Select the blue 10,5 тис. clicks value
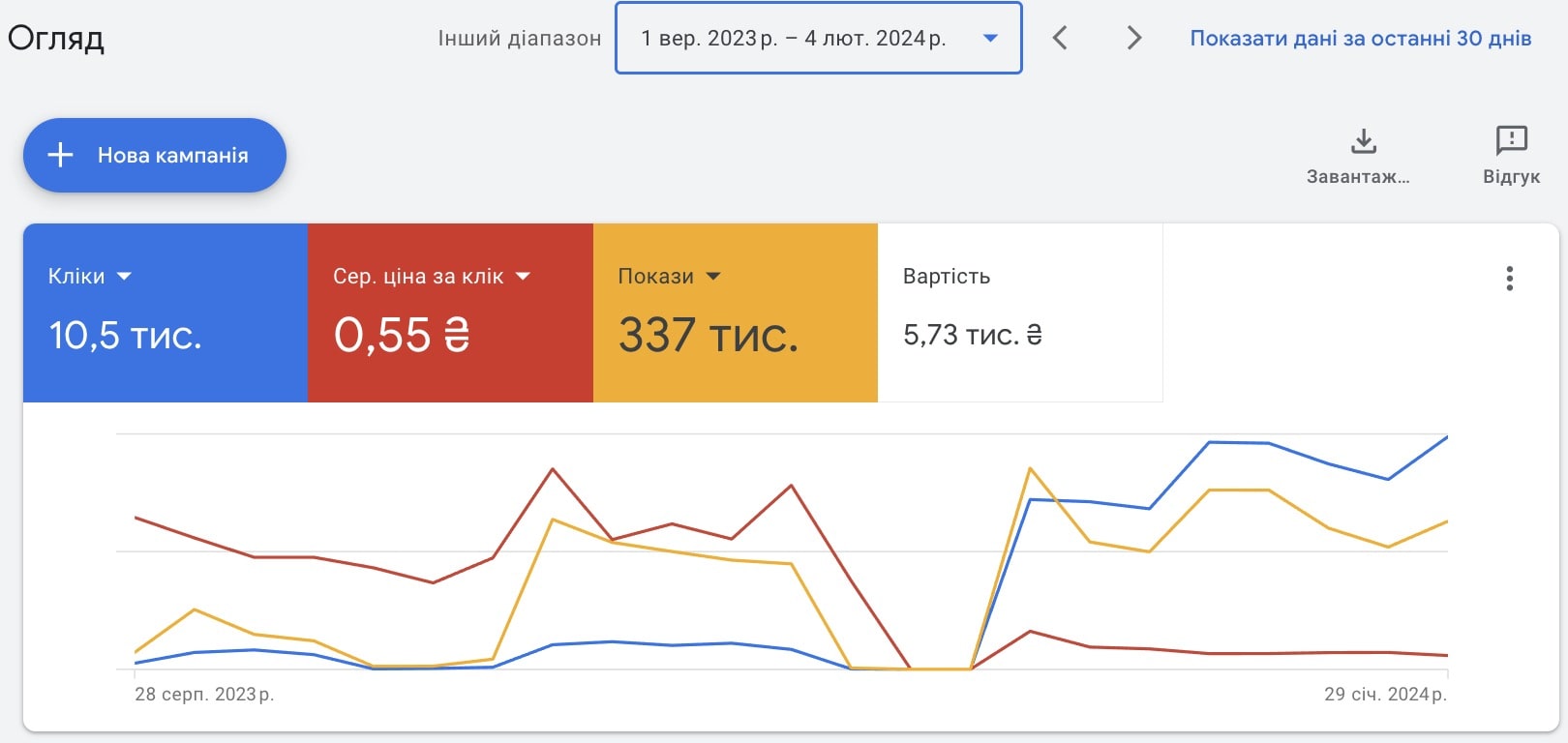The image size is (1568, 743). click(125, 336)
